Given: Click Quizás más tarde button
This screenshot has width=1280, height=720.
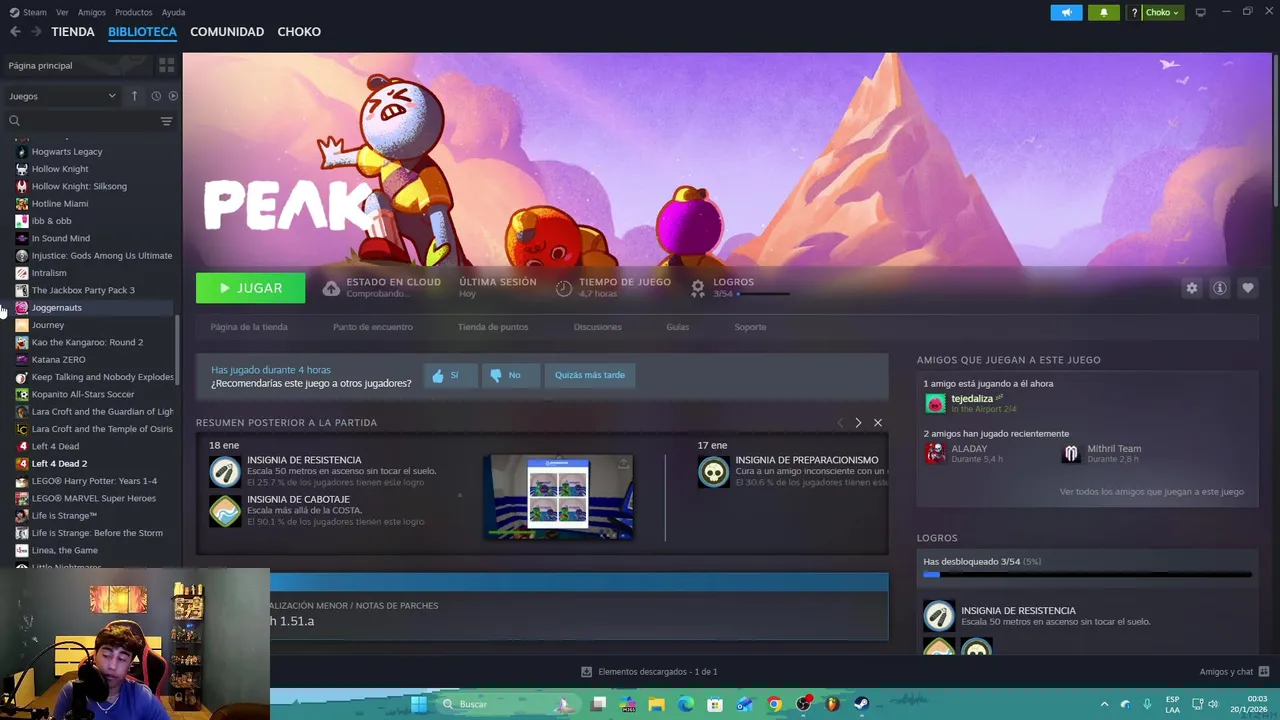Looking at the screenshot, I should click(x=590, y=375).
